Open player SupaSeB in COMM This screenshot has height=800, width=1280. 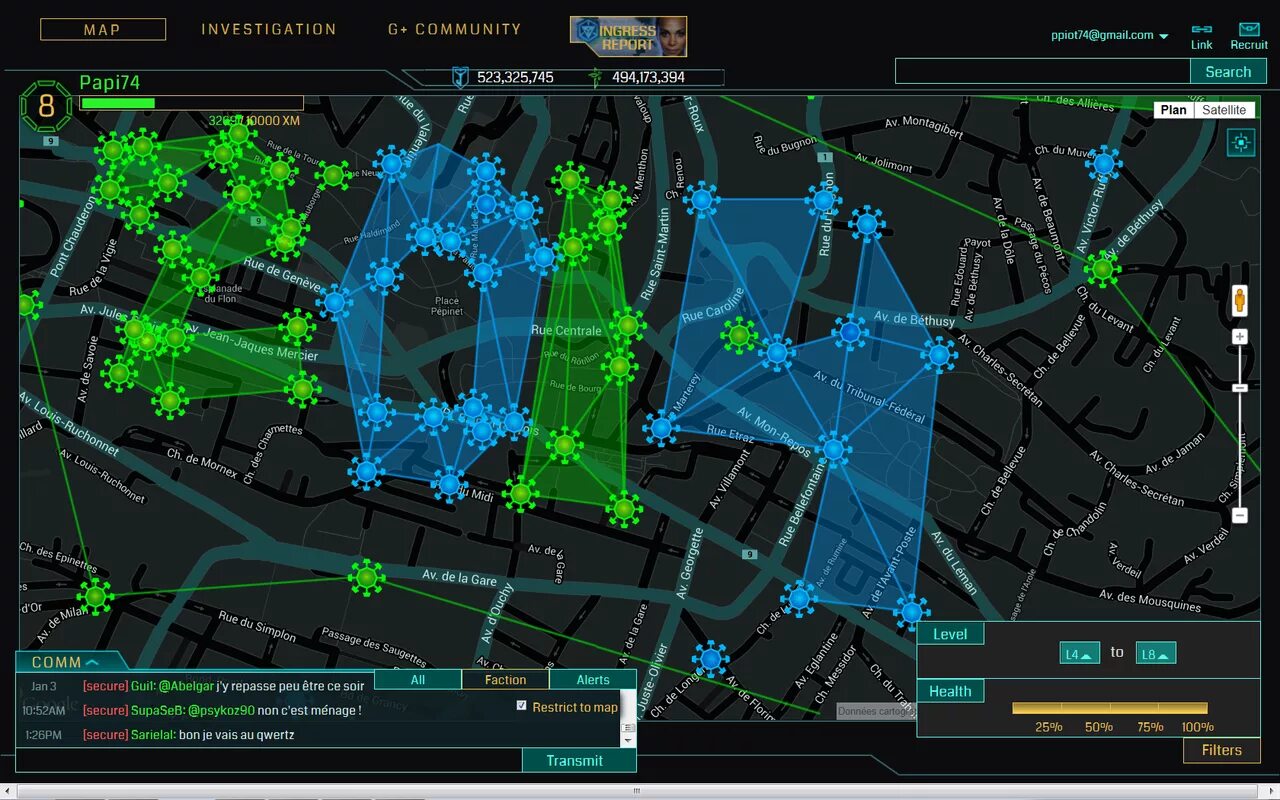coord(157,710)
